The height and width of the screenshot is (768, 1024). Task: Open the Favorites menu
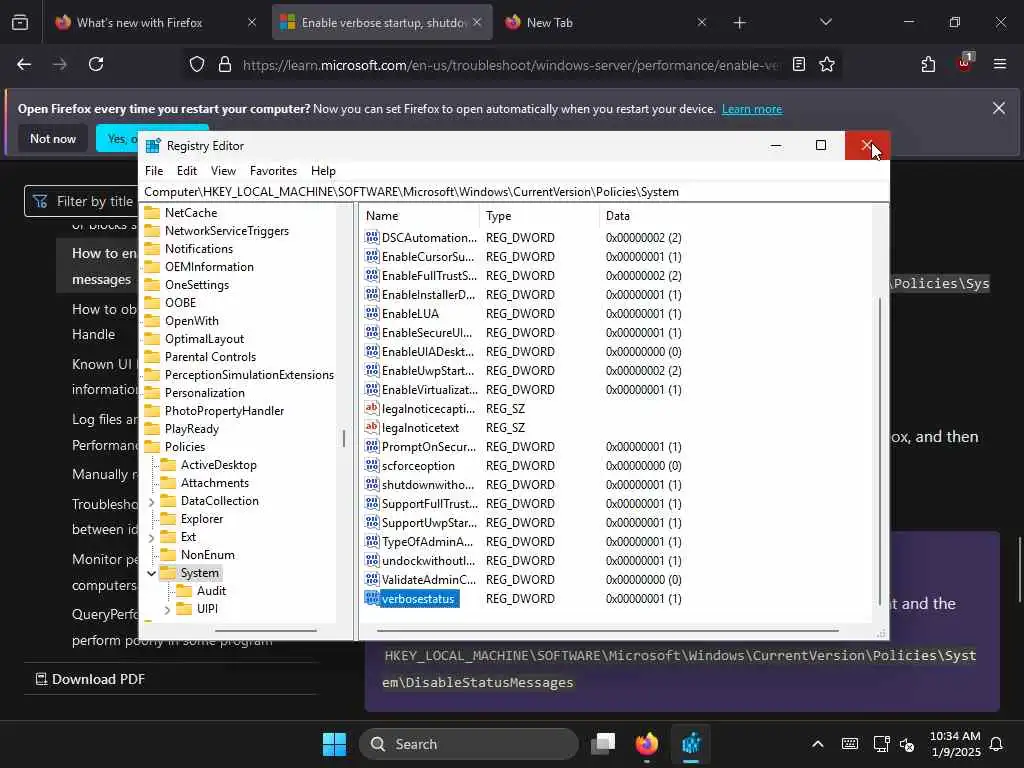pos(273,170)
